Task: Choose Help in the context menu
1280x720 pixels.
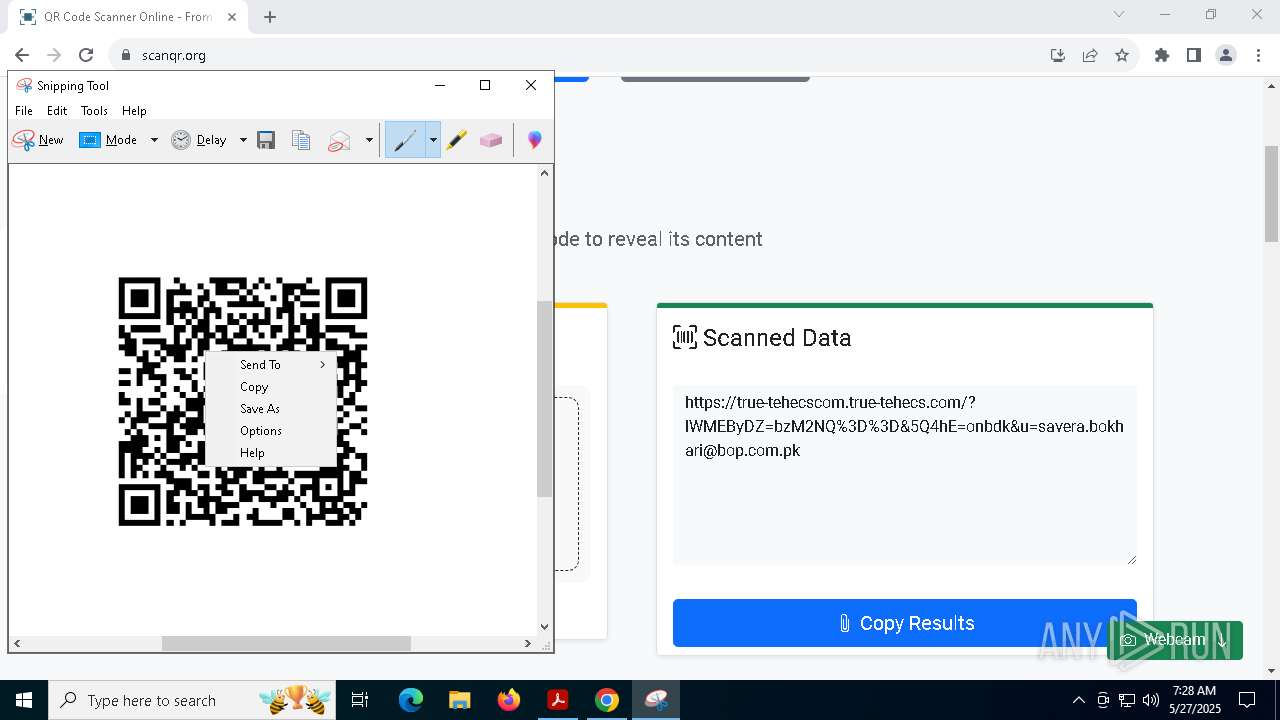Action: (270, 453)
